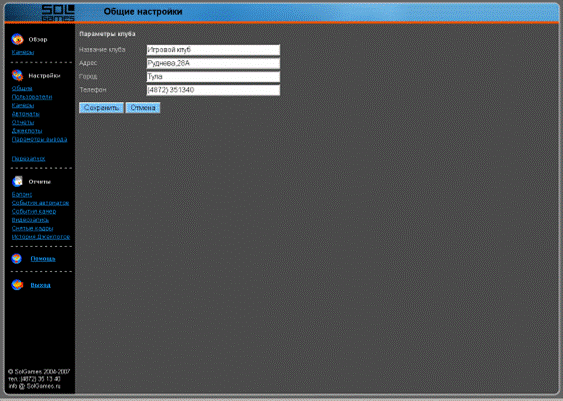563x401 pixels.
Task: Click the Обзор eye icon in sidebar
Action: [17, 39]
